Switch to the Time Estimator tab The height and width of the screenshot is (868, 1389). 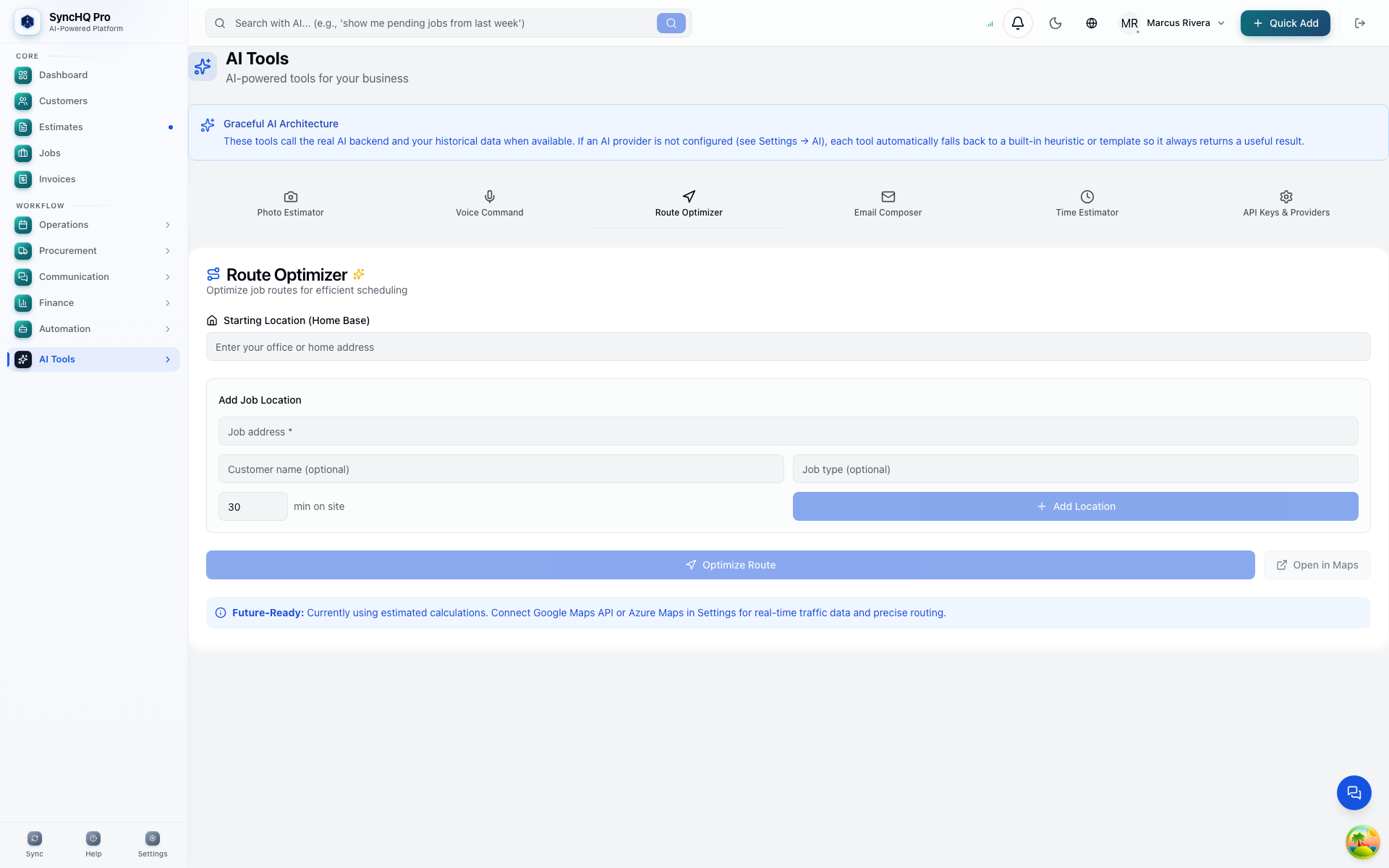pyautogui.click(x=1087, y=204)
